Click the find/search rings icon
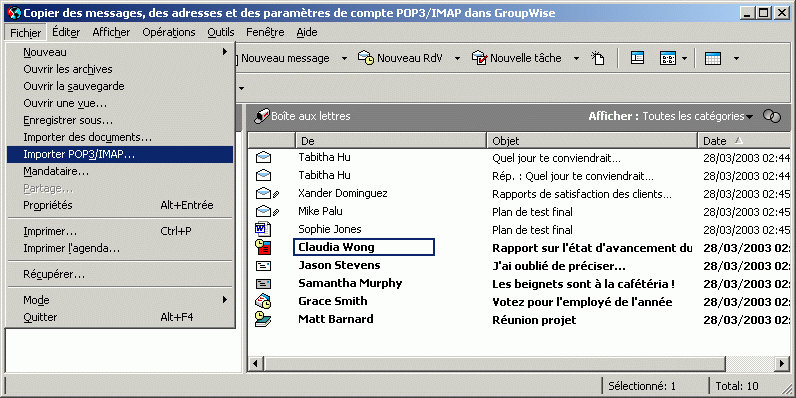 (772, 116)
